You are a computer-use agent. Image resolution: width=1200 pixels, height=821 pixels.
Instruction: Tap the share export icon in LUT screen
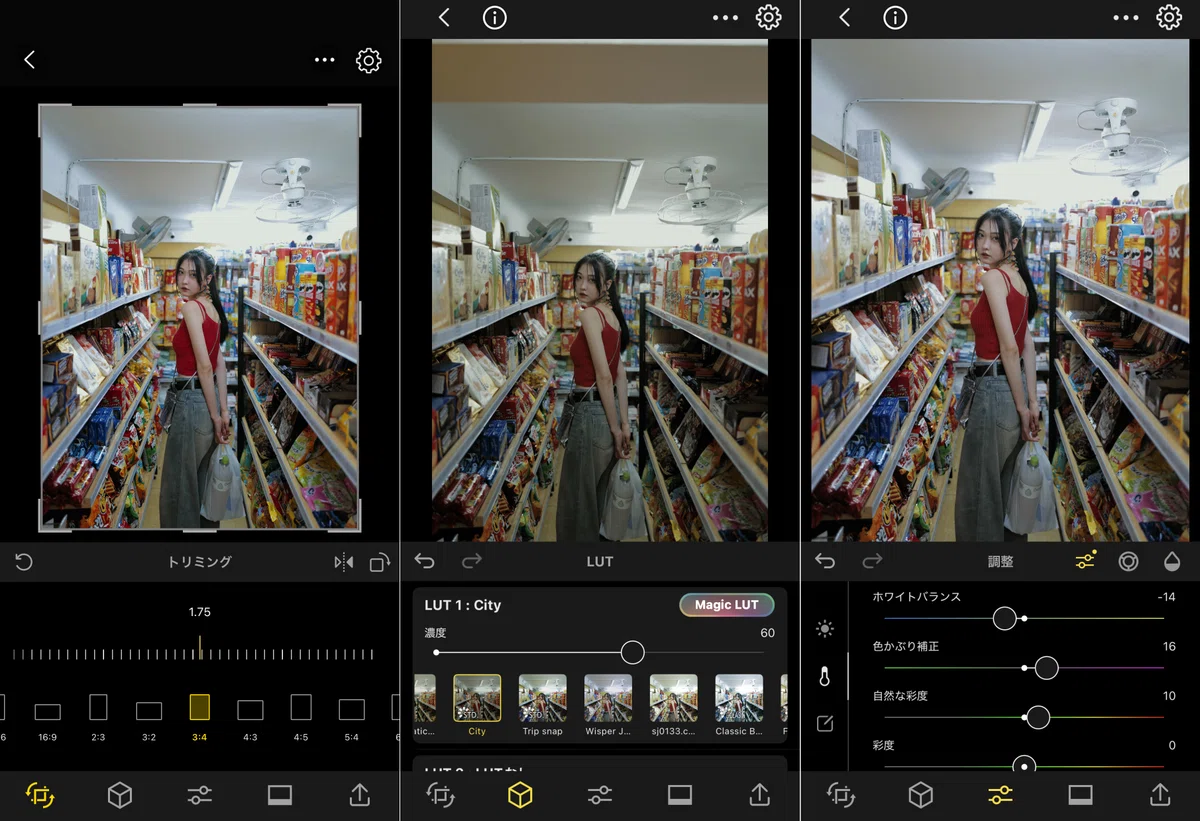(759, 795)
